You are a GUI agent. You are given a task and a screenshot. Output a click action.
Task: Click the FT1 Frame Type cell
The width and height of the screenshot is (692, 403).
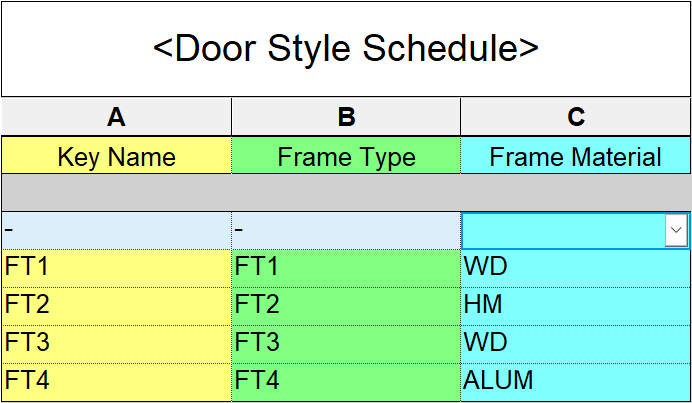click(x=346, y=266)
